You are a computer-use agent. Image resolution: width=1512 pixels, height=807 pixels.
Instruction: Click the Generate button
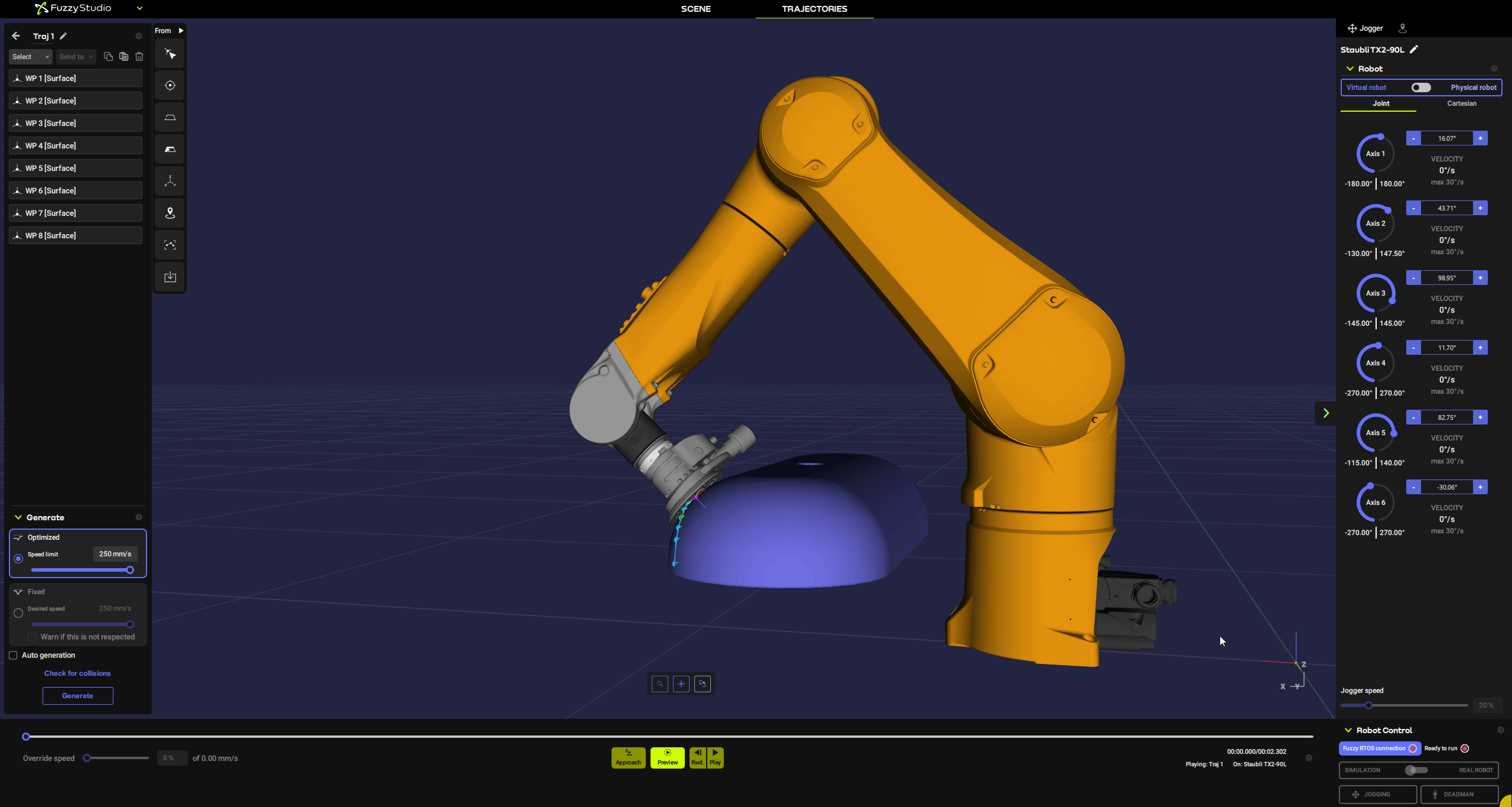pos(77,696)
